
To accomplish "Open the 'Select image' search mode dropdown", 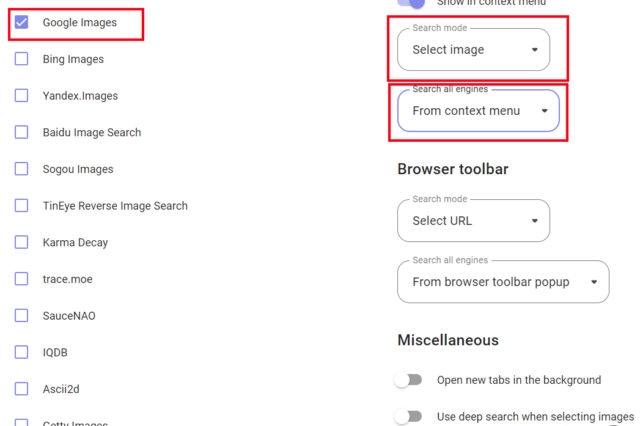I will (x=474, y=50).
